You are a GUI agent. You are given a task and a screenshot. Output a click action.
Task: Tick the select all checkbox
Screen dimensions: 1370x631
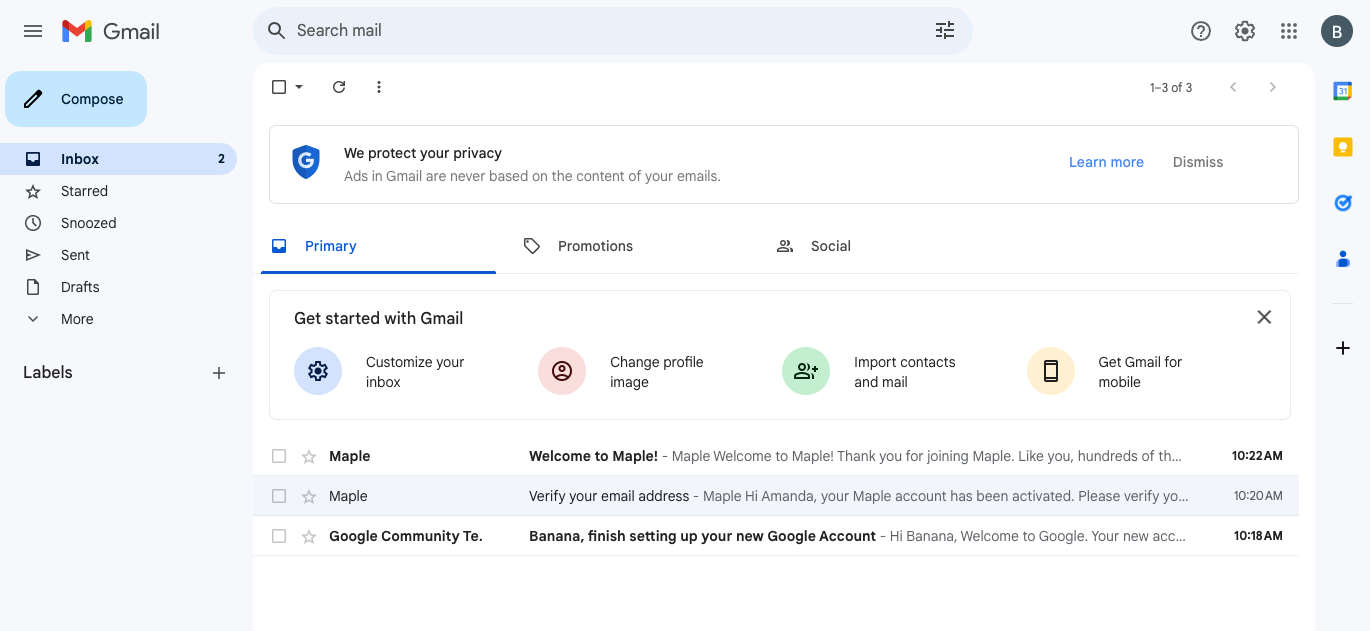pyautogui.click(x=279, y=87)
